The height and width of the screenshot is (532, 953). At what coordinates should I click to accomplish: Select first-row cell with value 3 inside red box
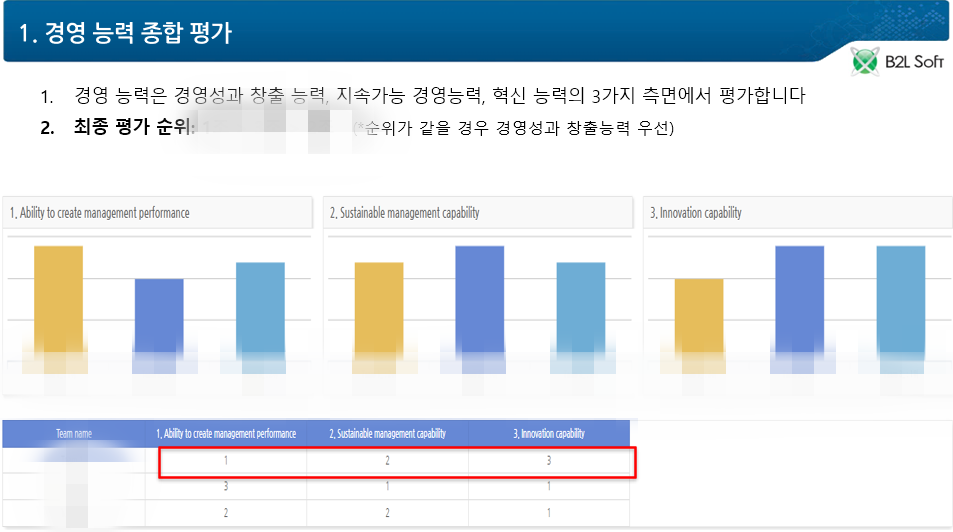click(x=548, y=461)
